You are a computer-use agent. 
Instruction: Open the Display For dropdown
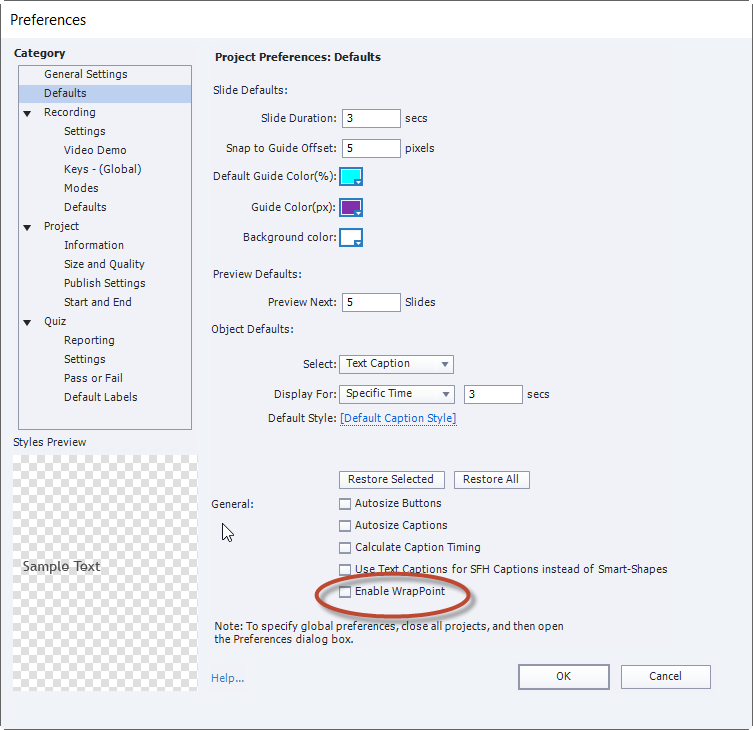click(x=396, y=394)
